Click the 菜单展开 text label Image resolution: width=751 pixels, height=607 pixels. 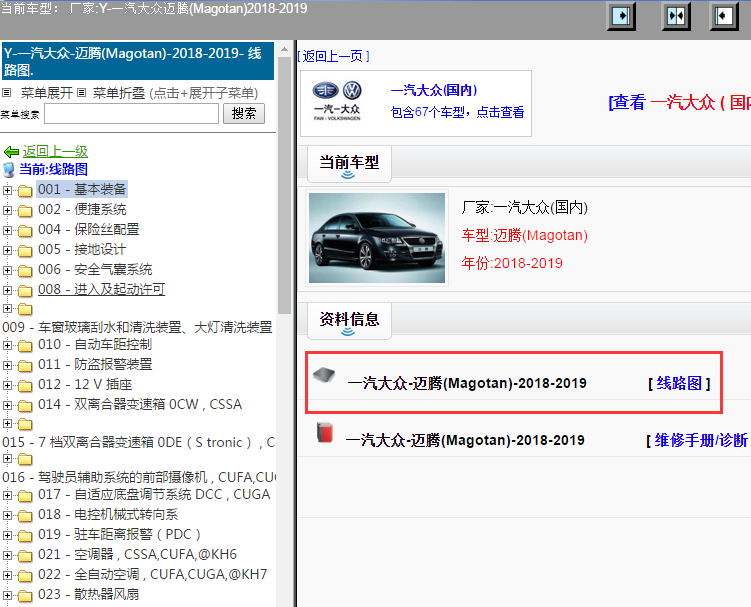[x=46, y=93]
